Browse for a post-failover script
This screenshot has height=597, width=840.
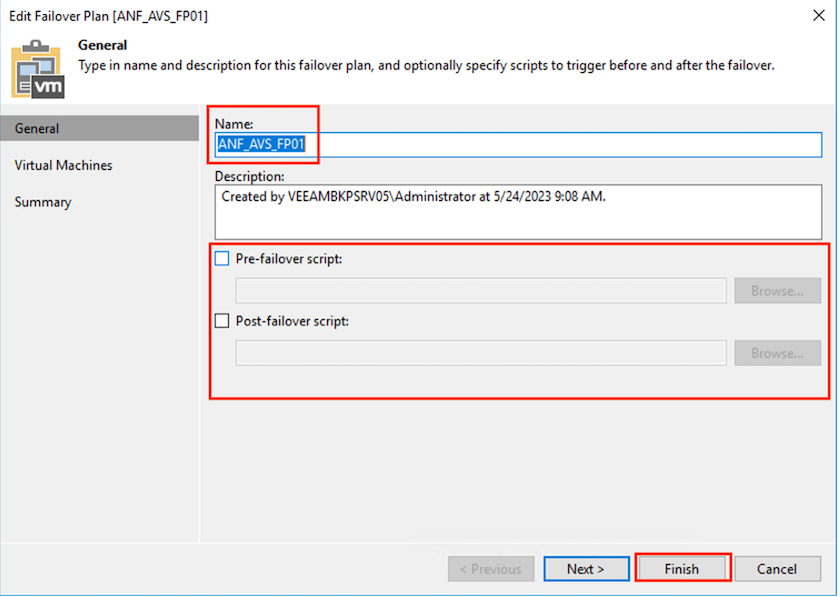pyautogui.click(x=777, y=353)
